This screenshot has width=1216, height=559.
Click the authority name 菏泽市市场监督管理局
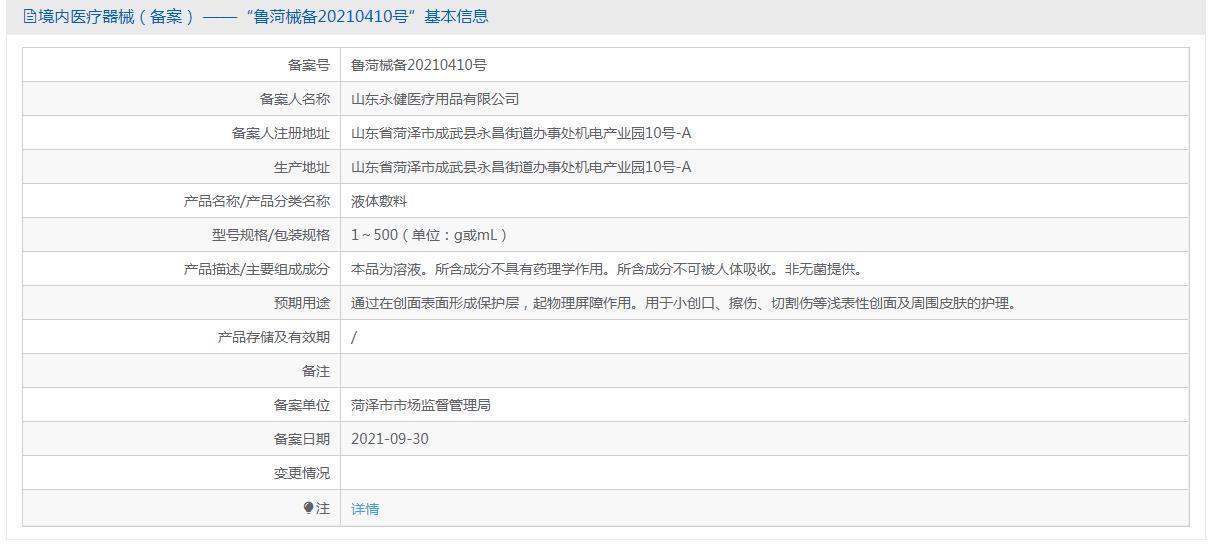(421, 405)
